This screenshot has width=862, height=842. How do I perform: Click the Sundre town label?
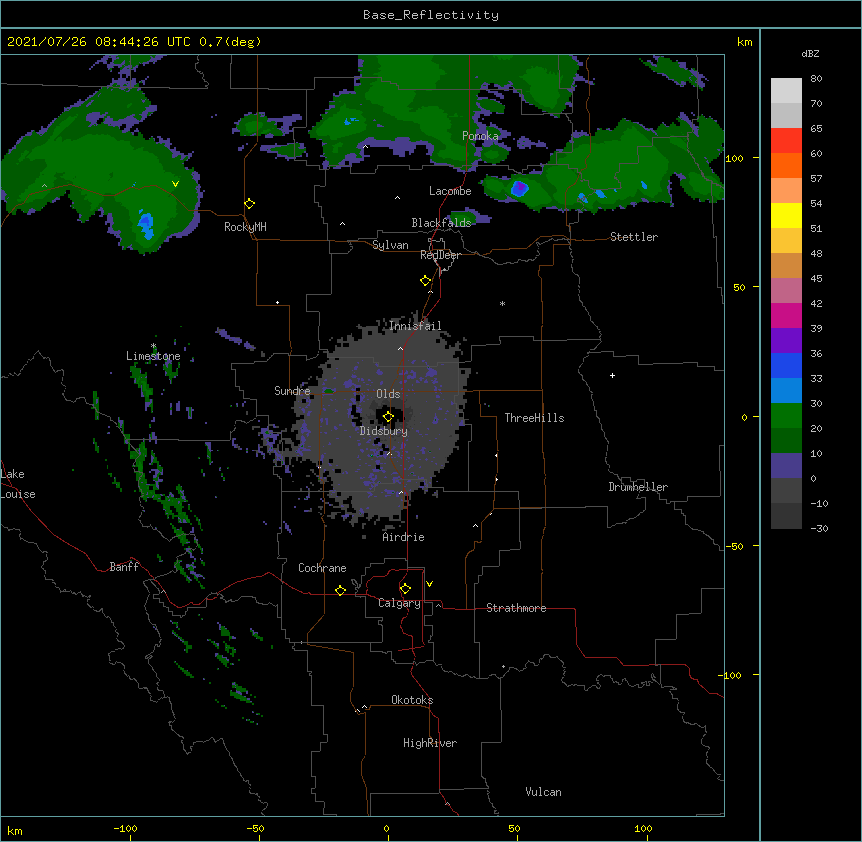[x=292, y=391]
